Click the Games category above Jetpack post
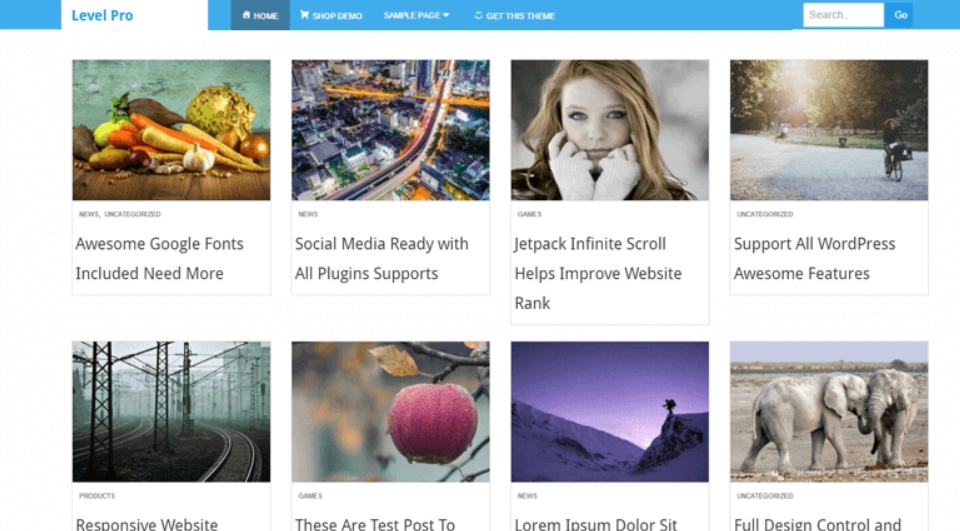Screen dimensions: 960x531 (529, 214)
